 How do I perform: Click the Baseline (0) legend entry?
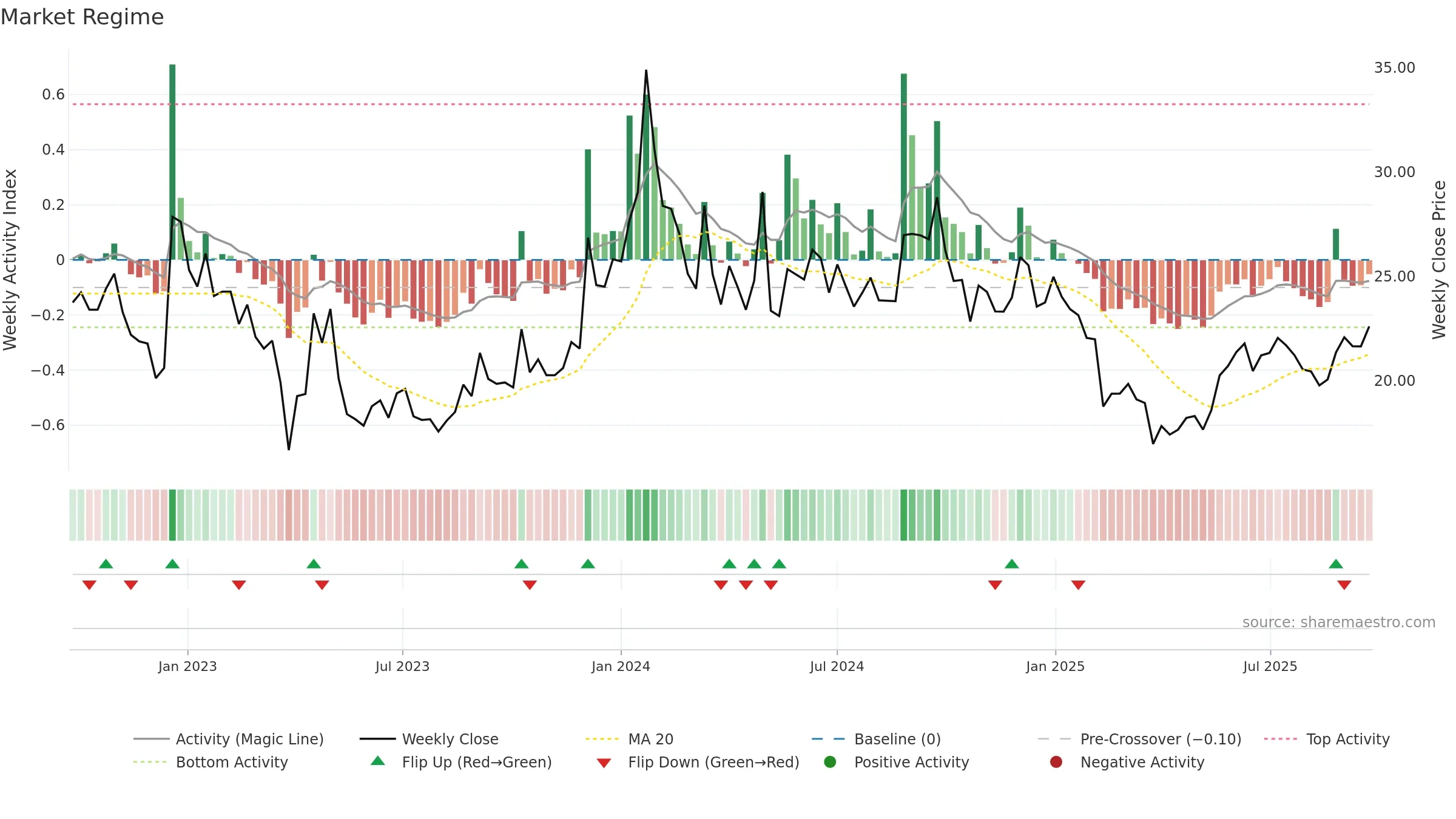(877, 739)
